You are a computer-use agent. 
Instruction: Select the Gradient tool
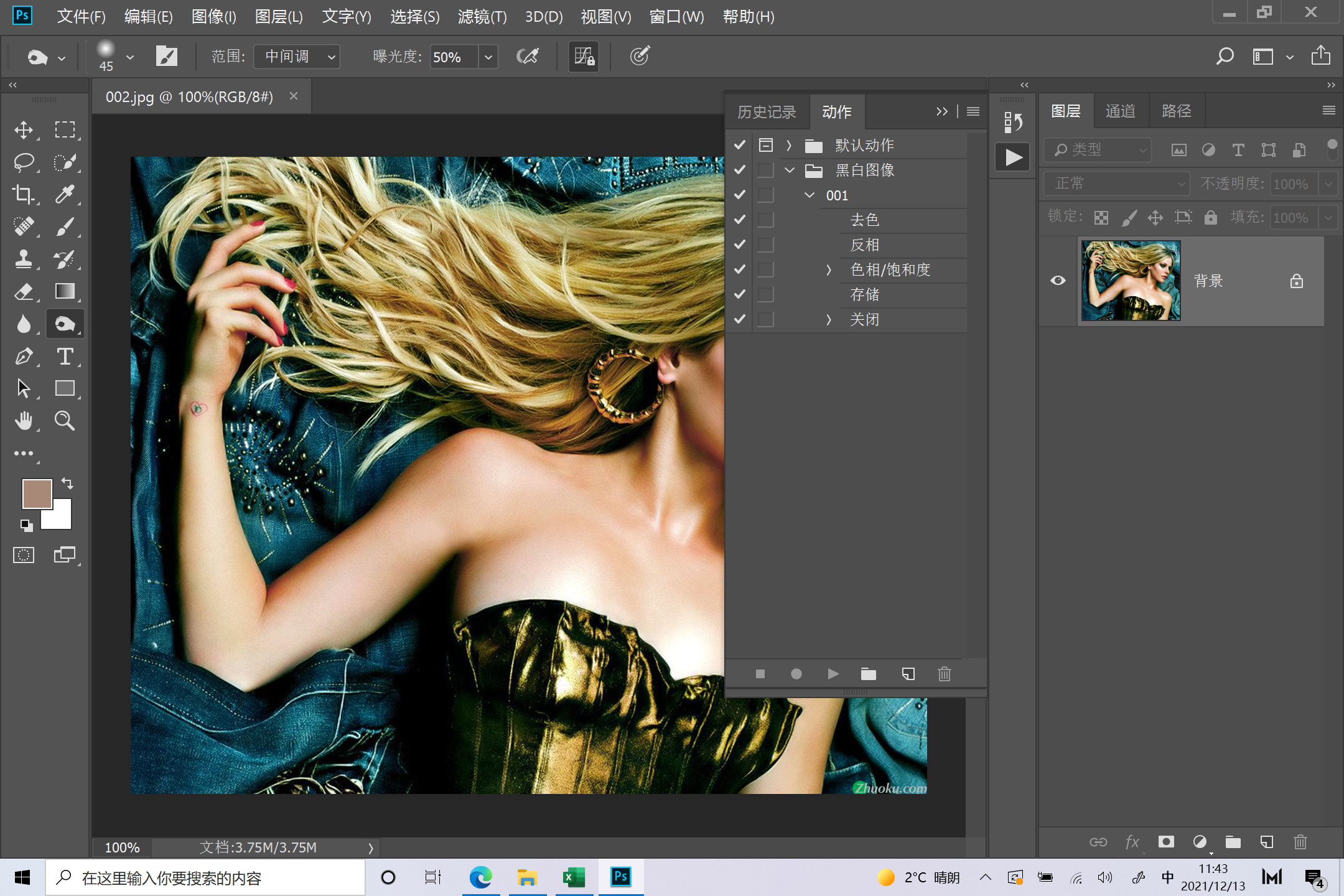pyautogui.click(x=65, y=291)
